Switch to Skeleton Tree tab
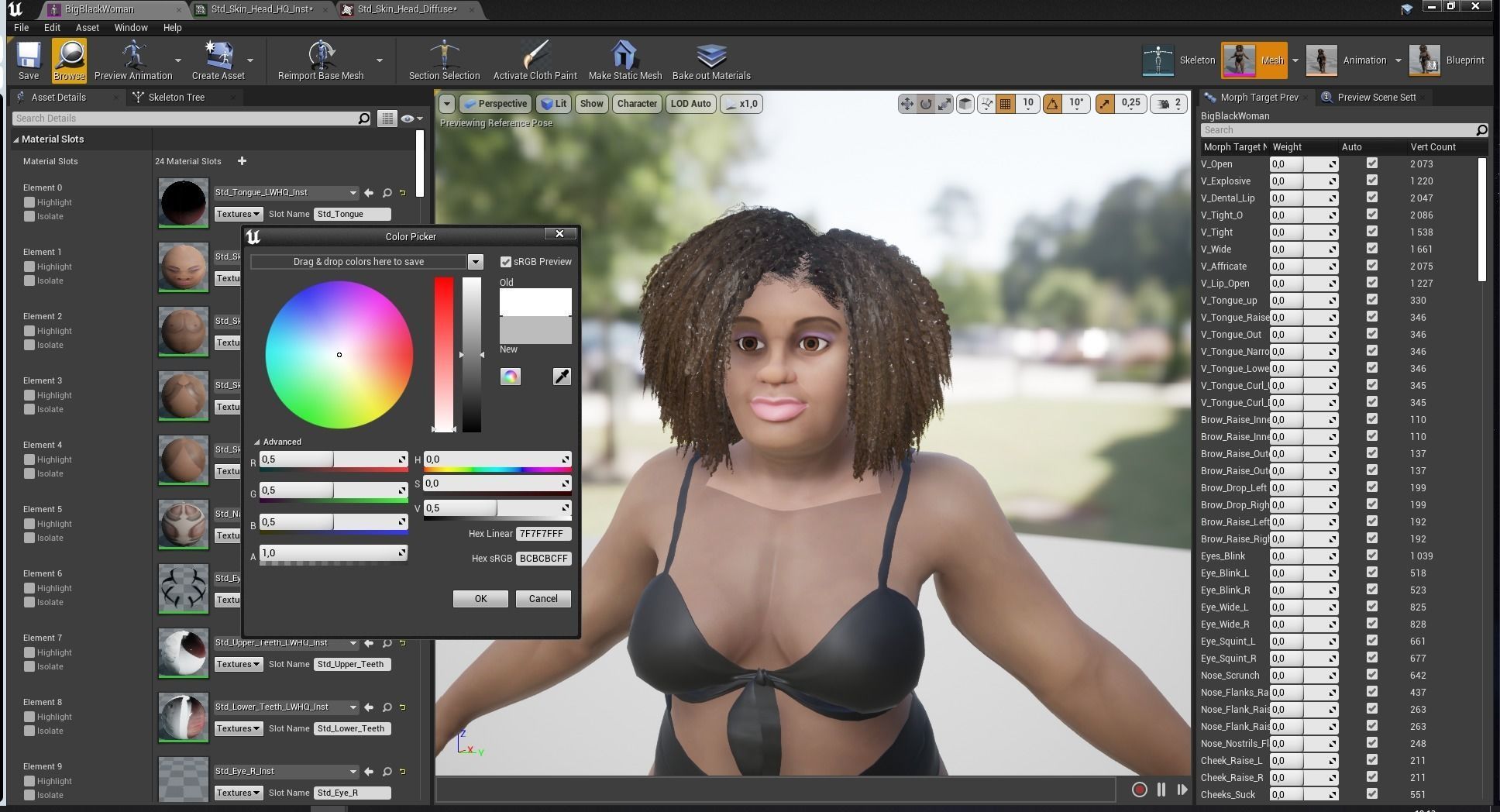The height and width of the screenshot is (812, 1500). pyautogui.click(x=177, y=97)
